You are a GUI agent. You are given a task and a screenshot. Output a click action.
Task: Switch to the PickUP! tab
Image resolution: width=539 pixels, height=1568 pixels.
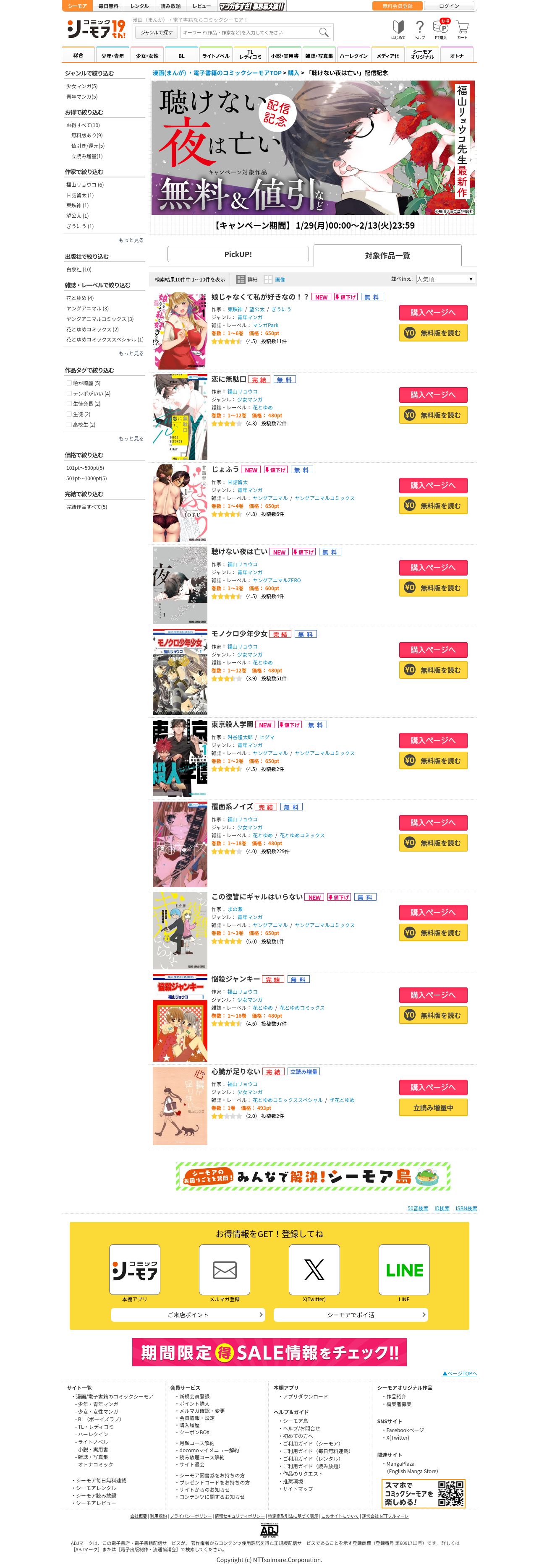(x=238, y=255)
